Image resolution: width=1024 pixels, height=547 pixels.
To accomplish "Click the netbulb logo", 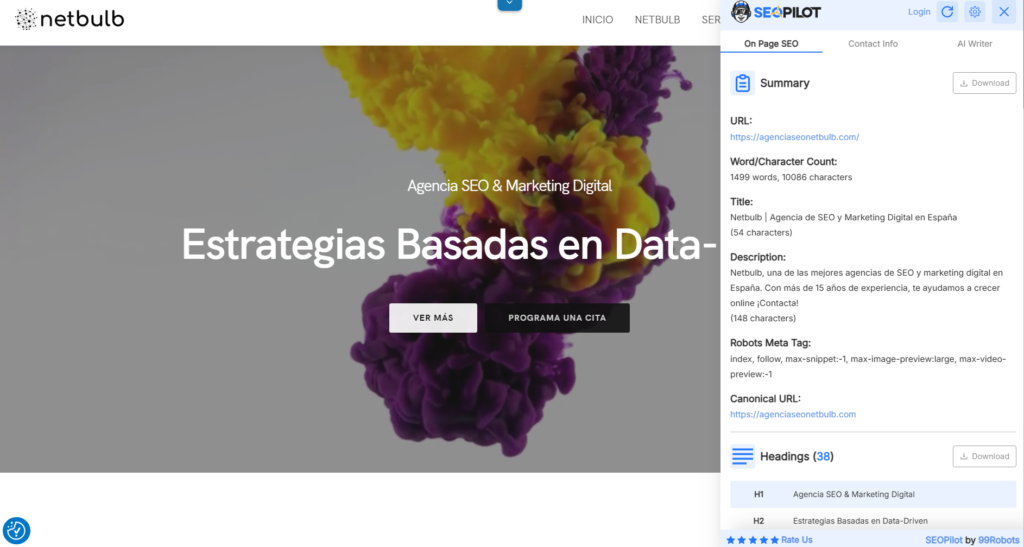I will pos(69,20).
